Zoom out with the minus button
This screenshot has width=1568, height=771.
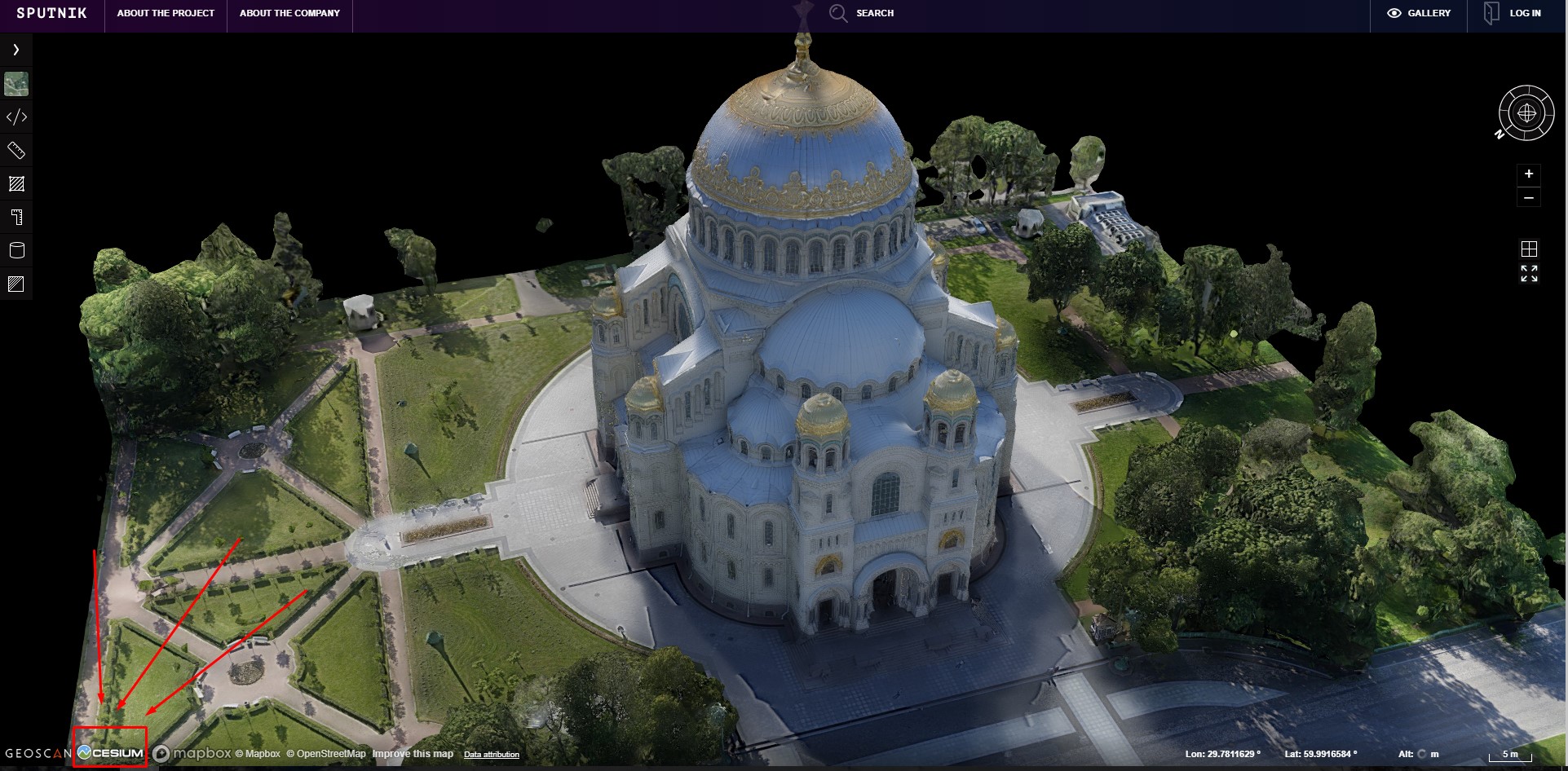1529,198
